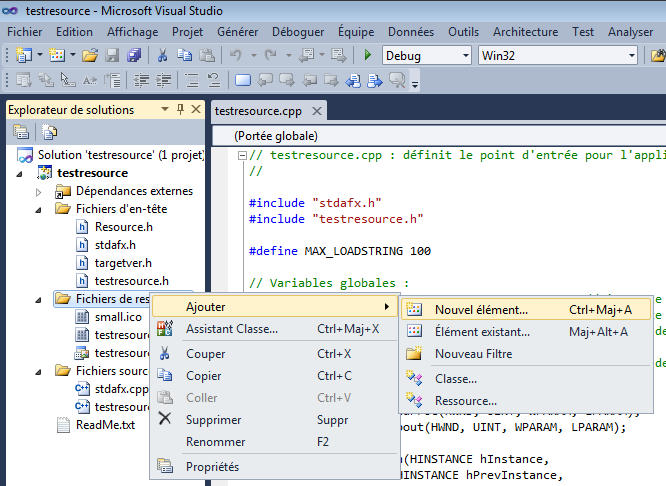Click the Uncomment Selection toolbar icon
The width and height of the screenshot is (666, 486).
coord(214,80)
